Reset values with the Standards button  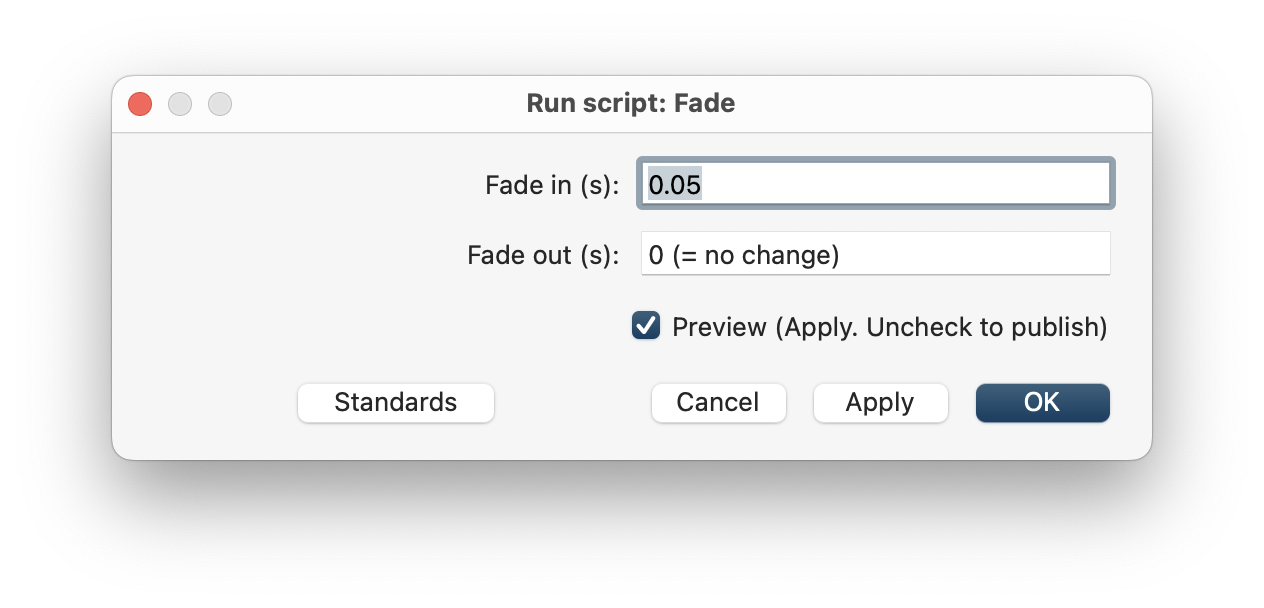(x=396, y=403)
